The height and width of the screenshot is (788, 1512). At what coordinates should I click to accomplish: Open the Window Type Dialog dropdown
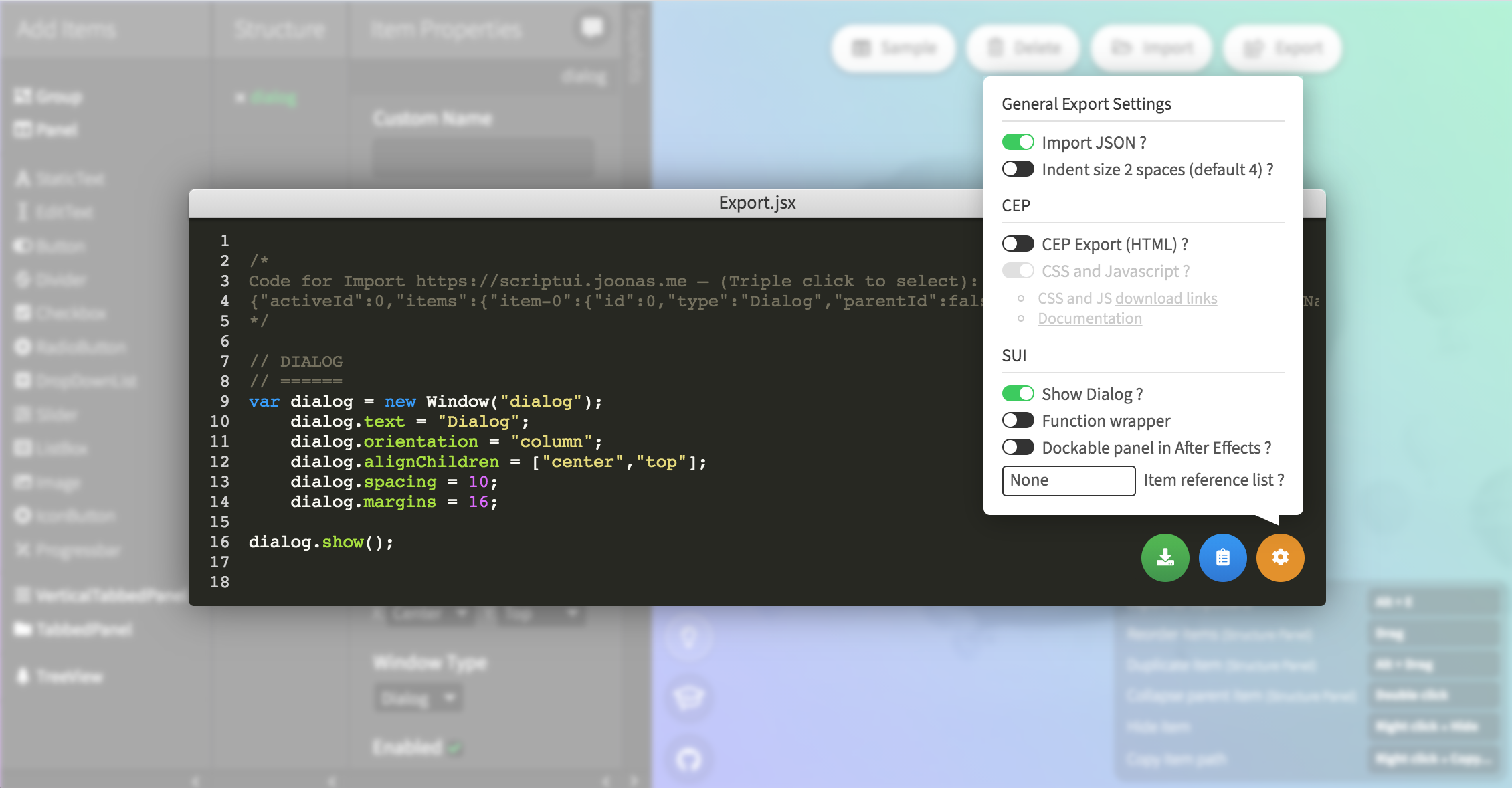pos(418,699)
